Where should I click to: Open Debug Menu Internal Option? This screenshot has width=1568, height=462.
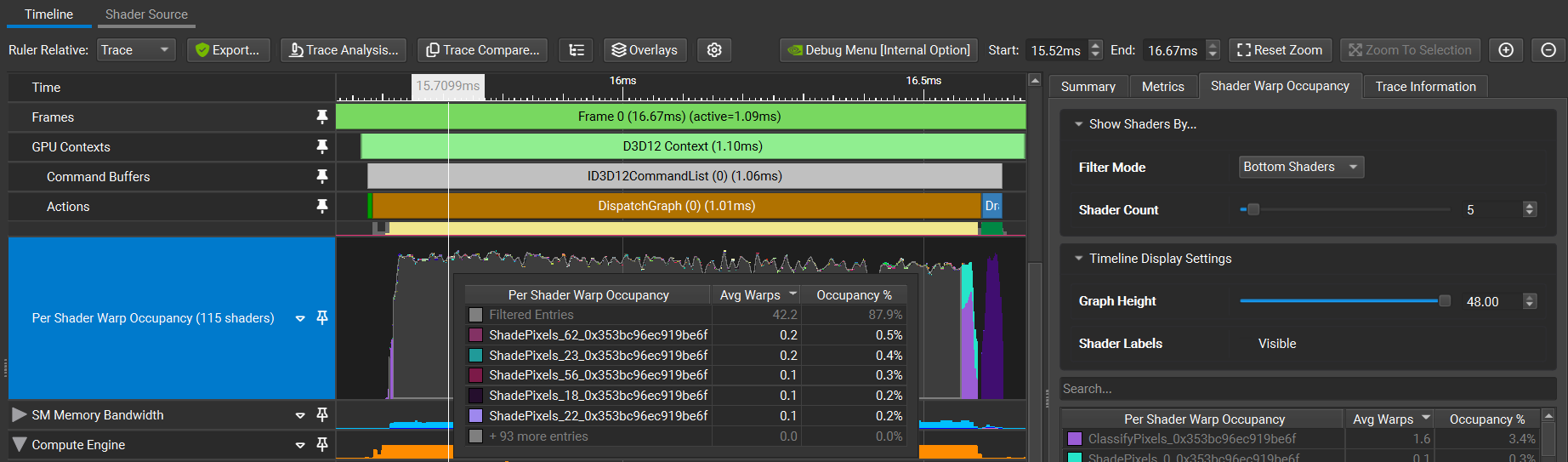[x=878, y=50]
